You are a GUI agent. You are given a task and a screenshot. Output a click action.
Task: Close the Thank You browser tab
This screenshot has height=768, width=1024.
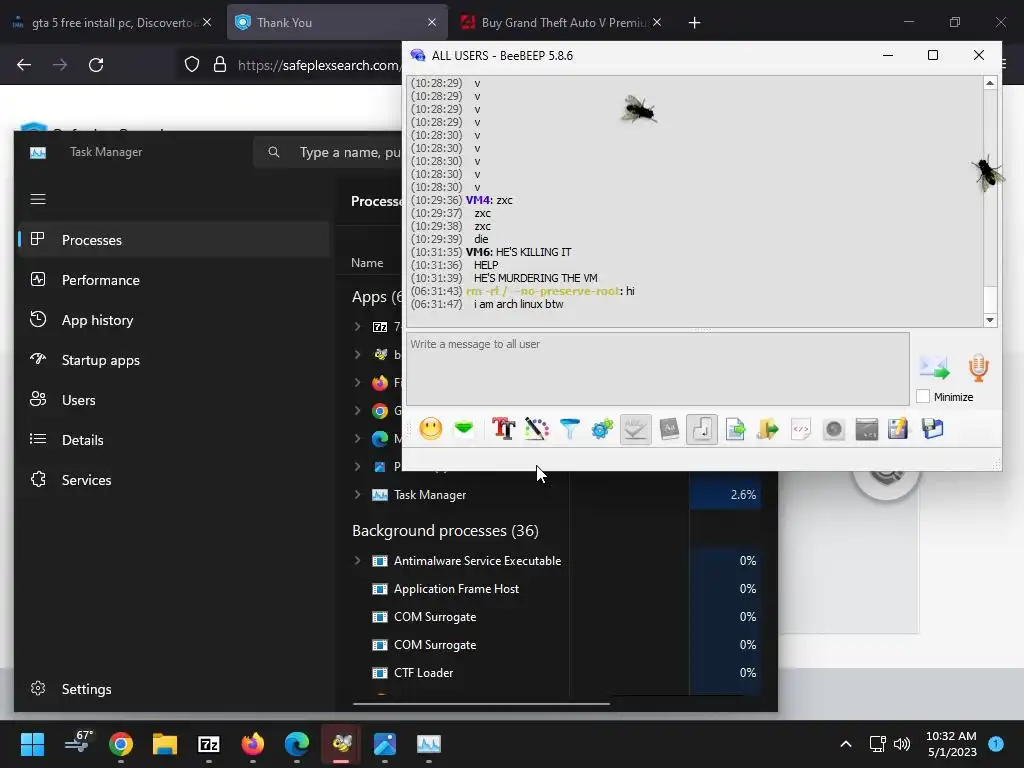pyautogui.click(x=432, y=22)
